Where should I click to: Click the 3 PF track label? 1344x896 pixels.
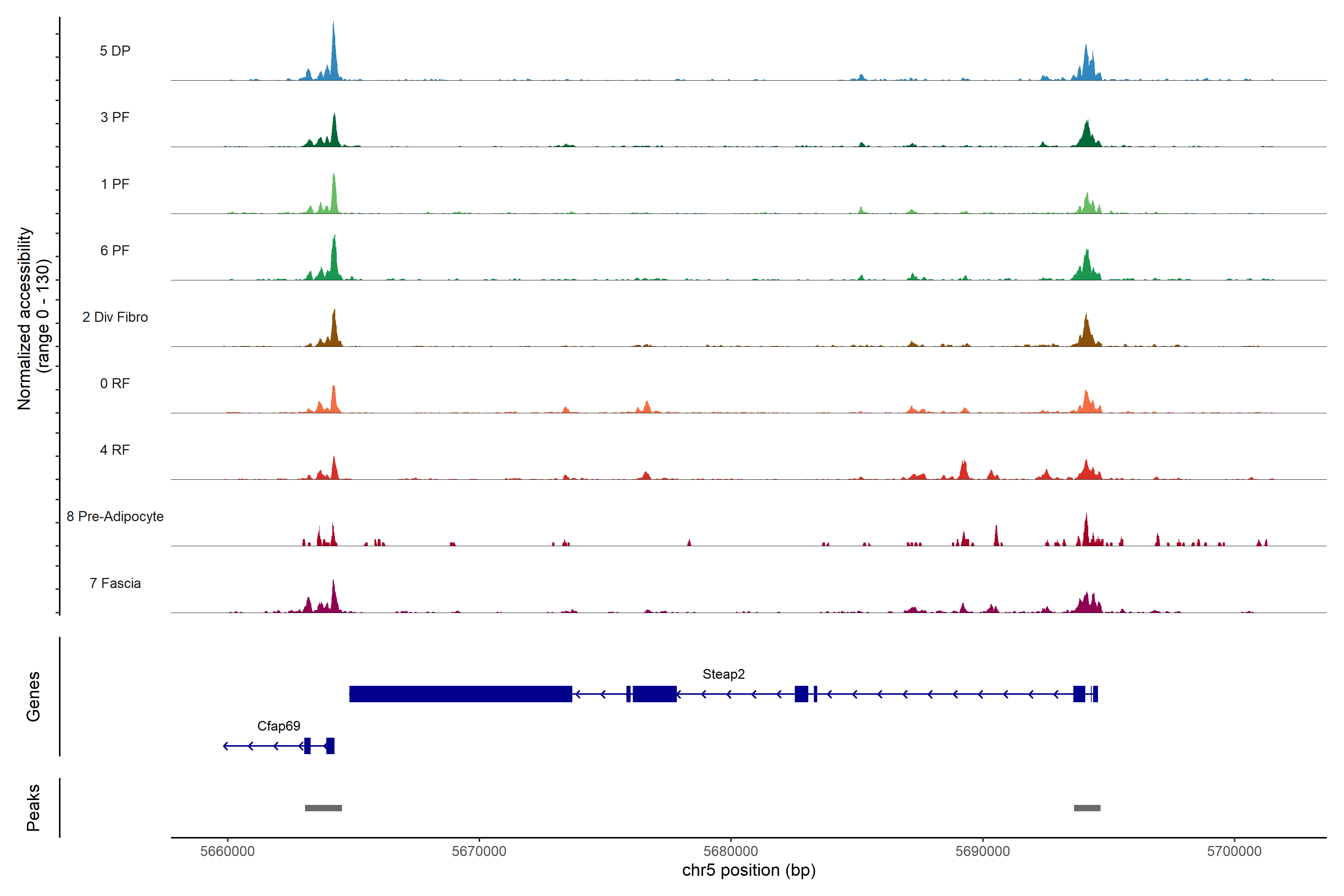click(x=115, y=117)
